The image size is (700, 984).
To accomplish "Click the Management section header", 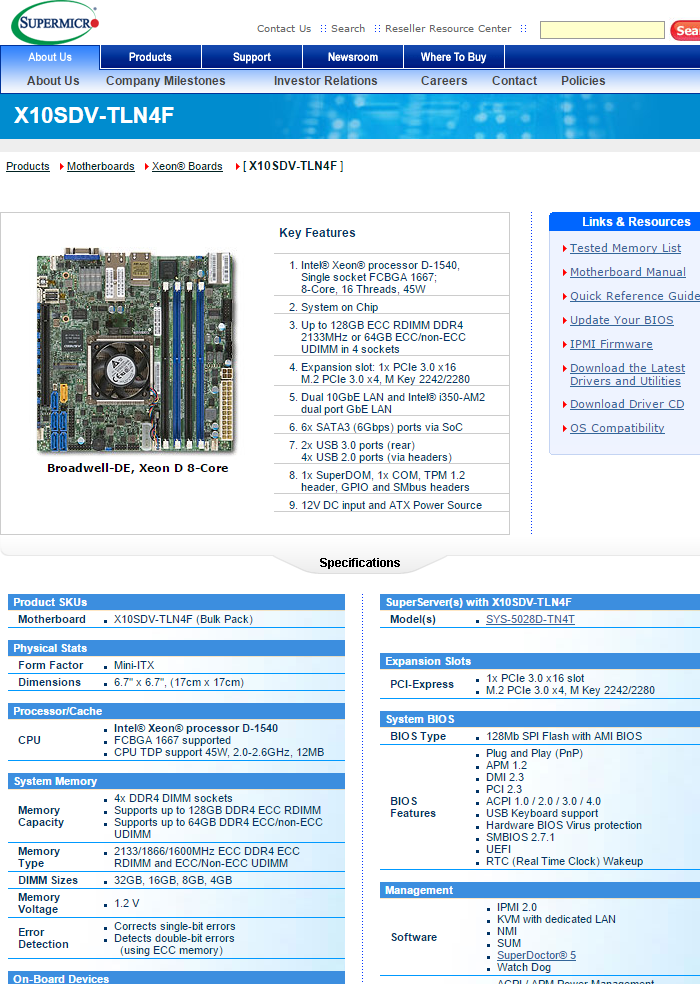I will (x=540, y=890).
